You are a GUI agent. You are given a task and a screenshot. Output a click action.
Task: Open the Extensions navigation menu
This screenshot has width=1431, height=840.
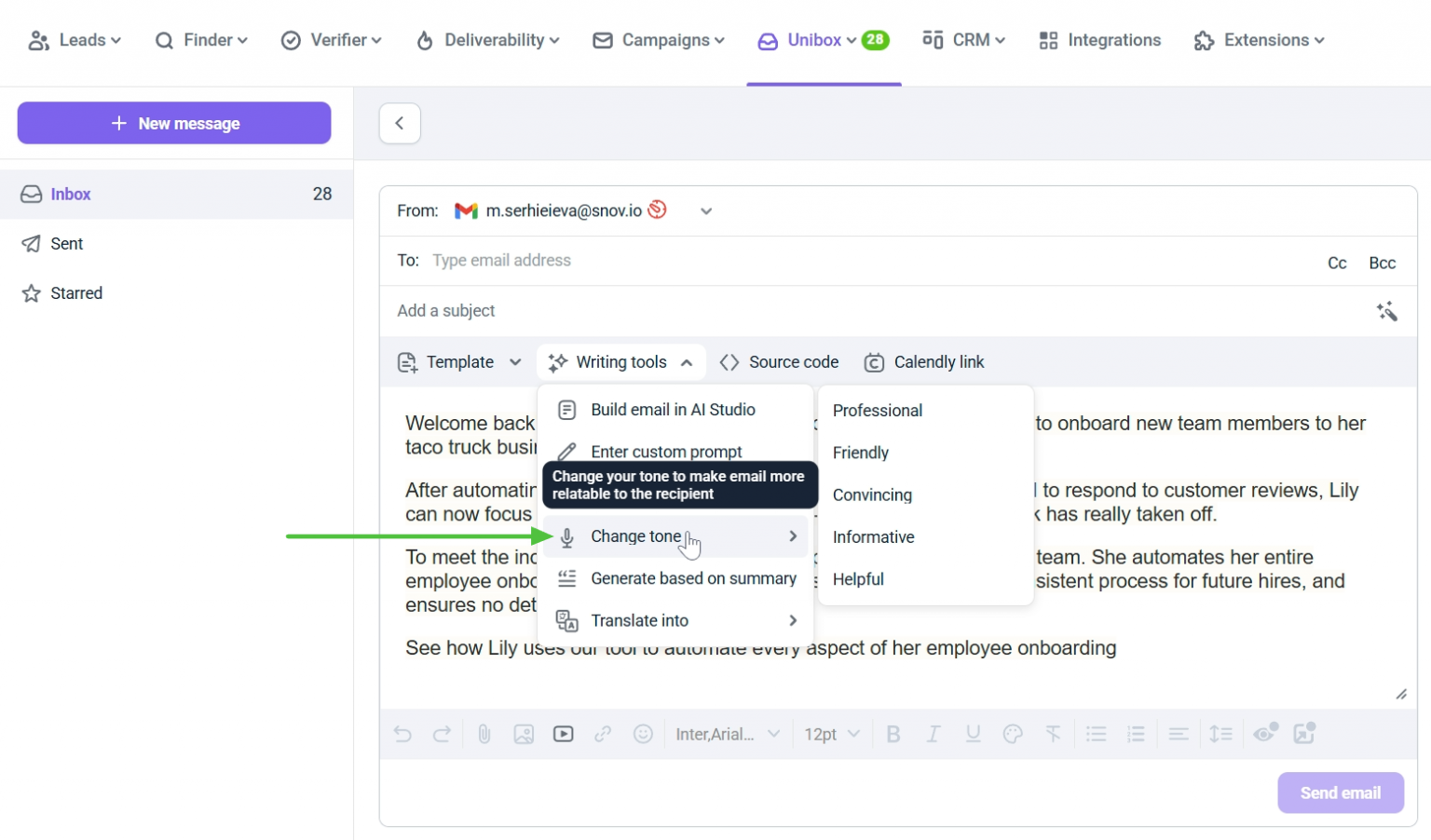(1259, 40)
